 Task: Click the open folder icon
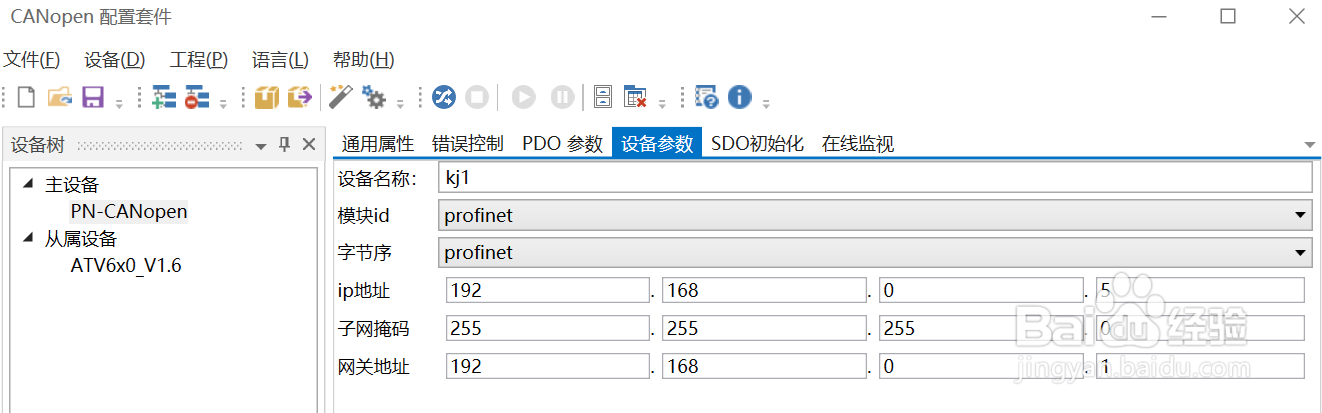60,97
